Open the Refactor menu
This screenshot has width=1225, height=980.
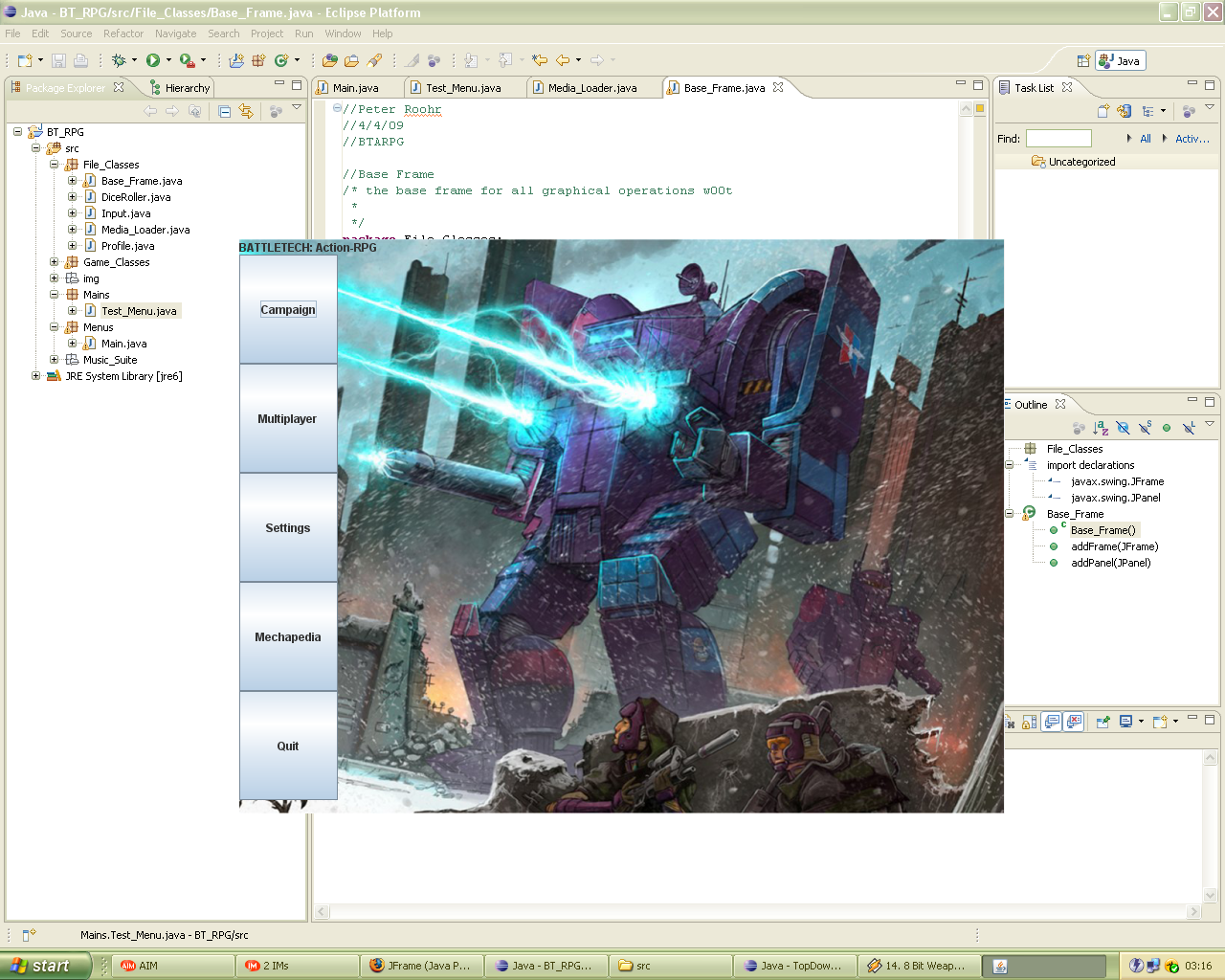123,33
